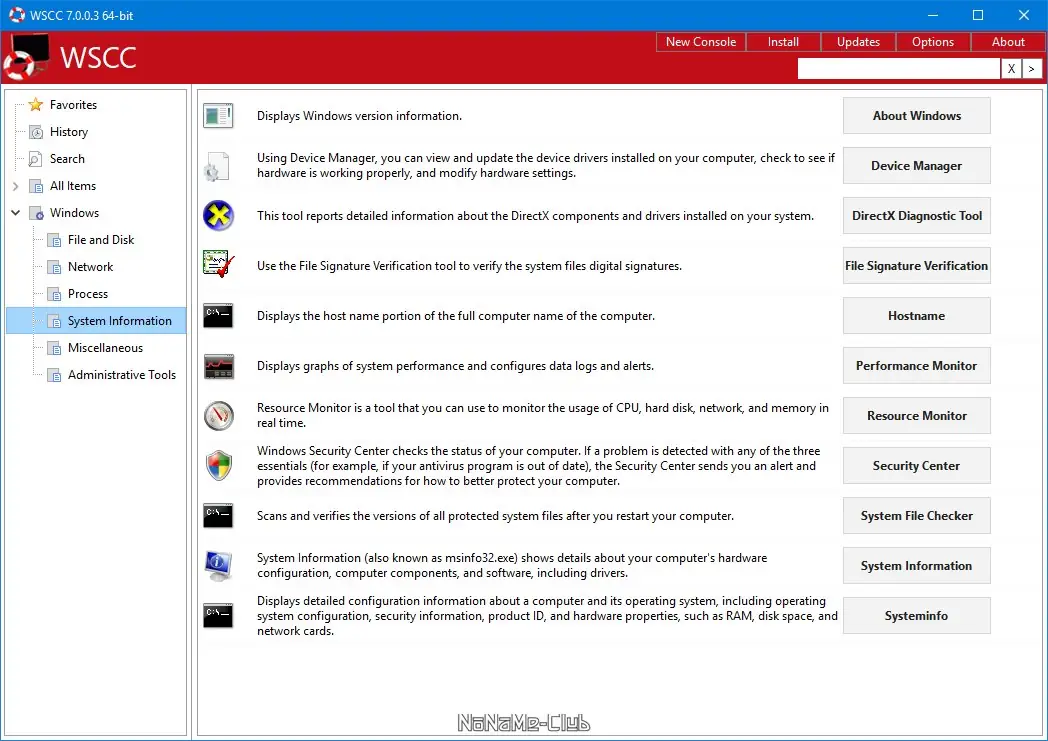The height and width of the screenshot is (741, 1048).
Task: Select Network category
Action: [90, 267]
